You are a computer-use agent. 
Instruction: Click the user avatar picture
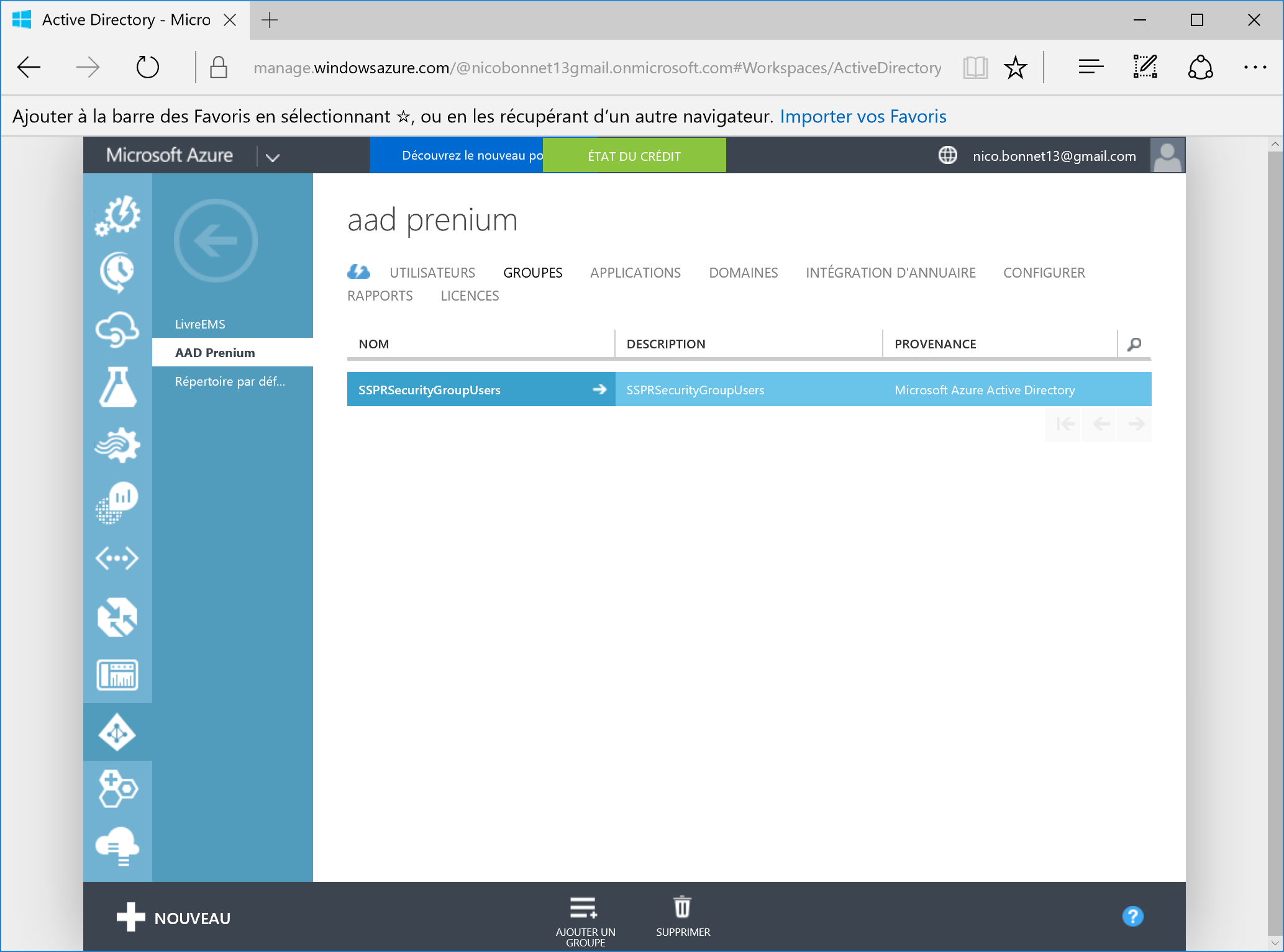pos(1167,155)
